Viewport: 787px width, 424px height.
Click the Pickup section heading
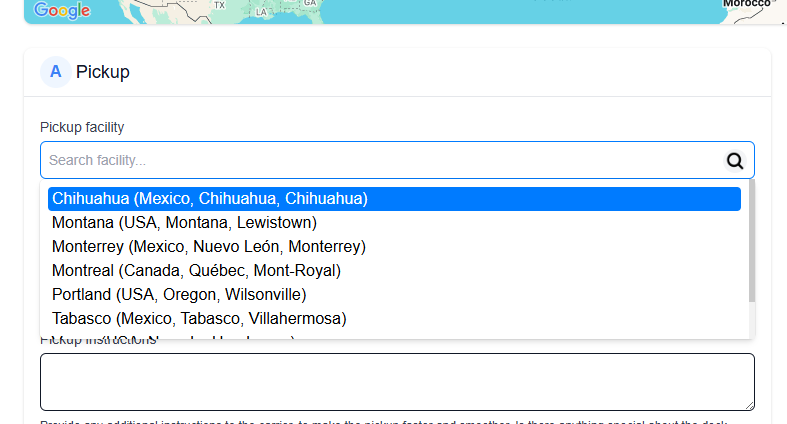(103, 72)
